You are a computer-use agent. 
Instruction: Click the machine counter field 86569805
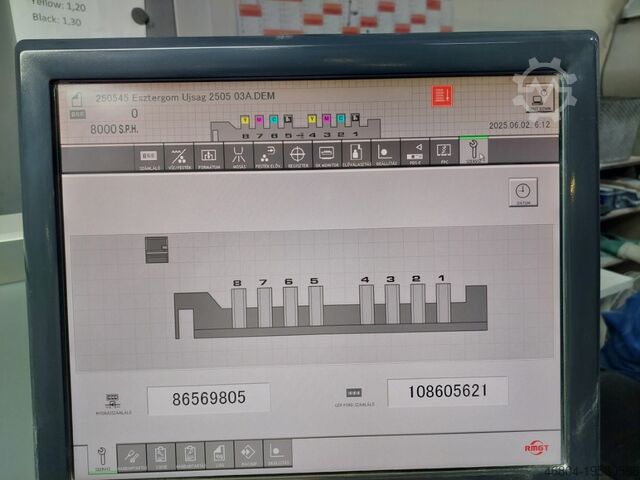pos(208,398)
